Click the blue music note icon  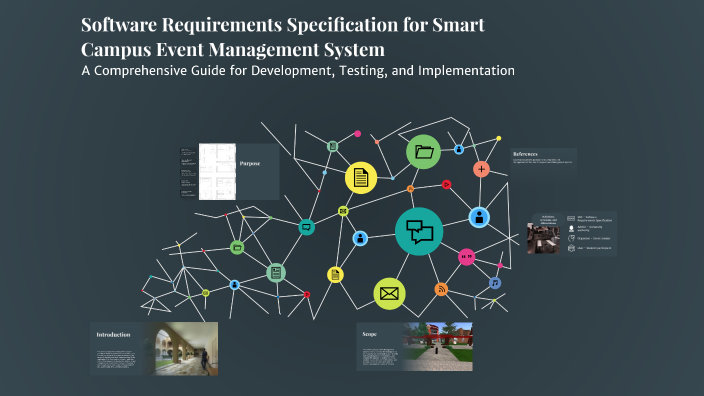(495, 283)
